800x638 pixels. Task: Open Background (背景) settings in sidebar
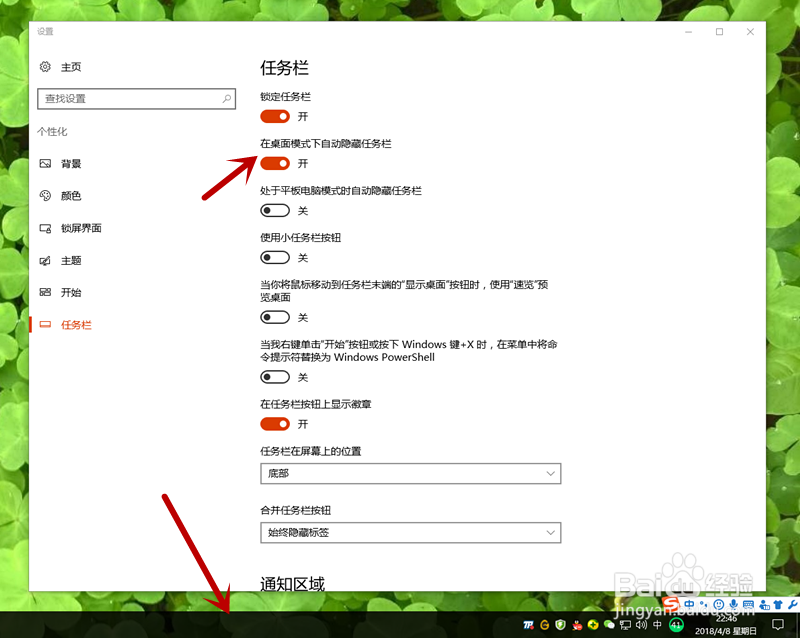coord(71,163)
